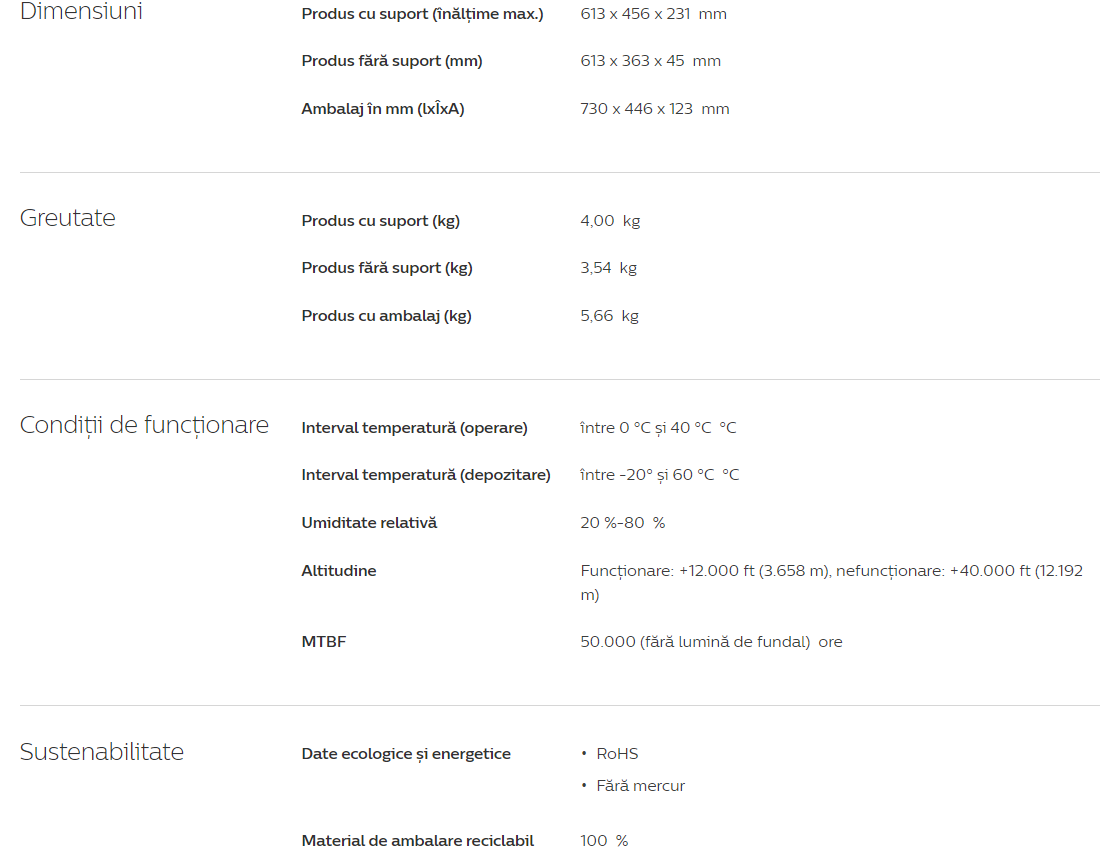Screen dimensions: 1103x855
Task: Click the Material de ambalare reciclabil label
Action: click(x=418, y=841)
